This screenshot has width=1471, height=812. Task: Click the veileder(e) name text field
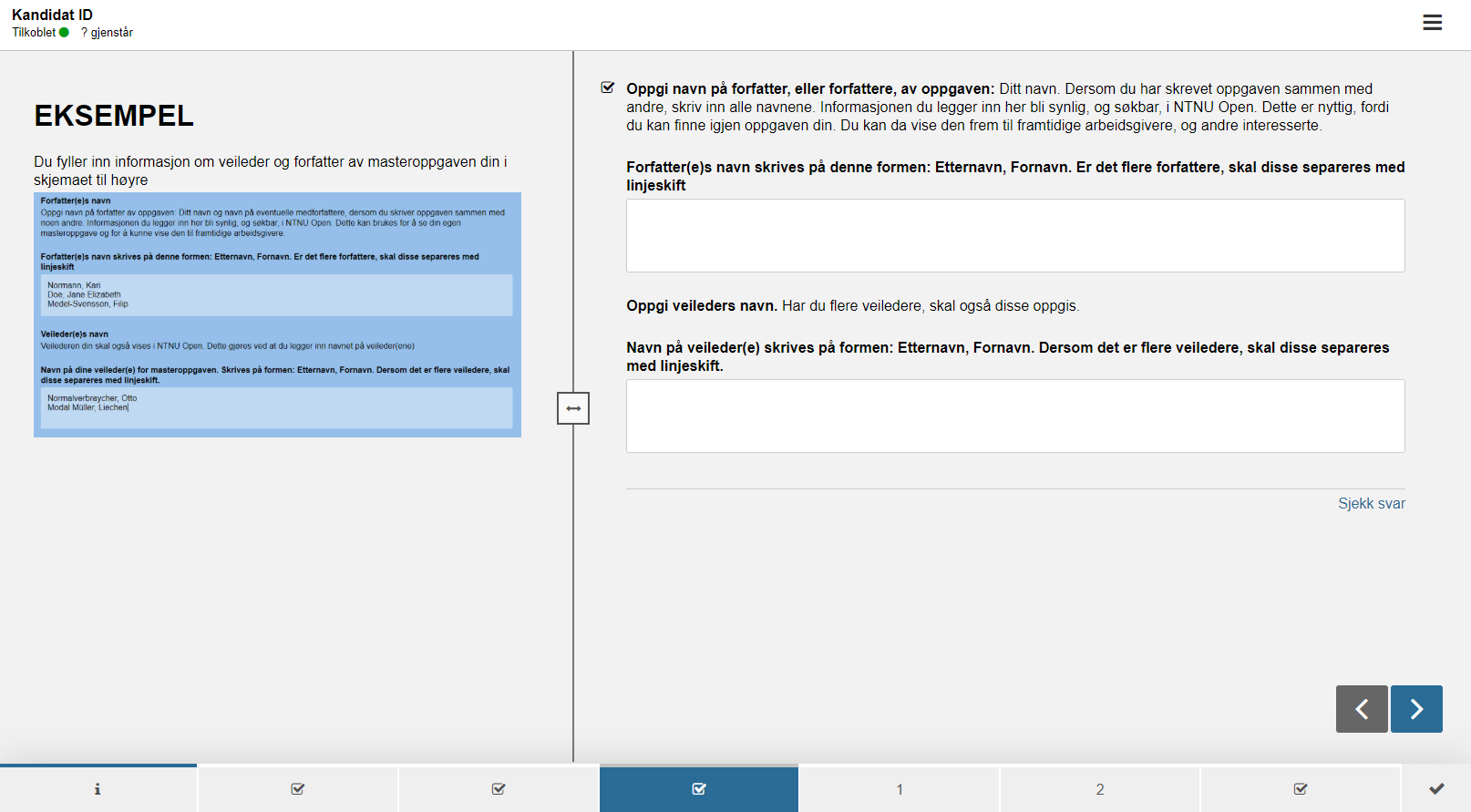click(x=1015, y=416)
